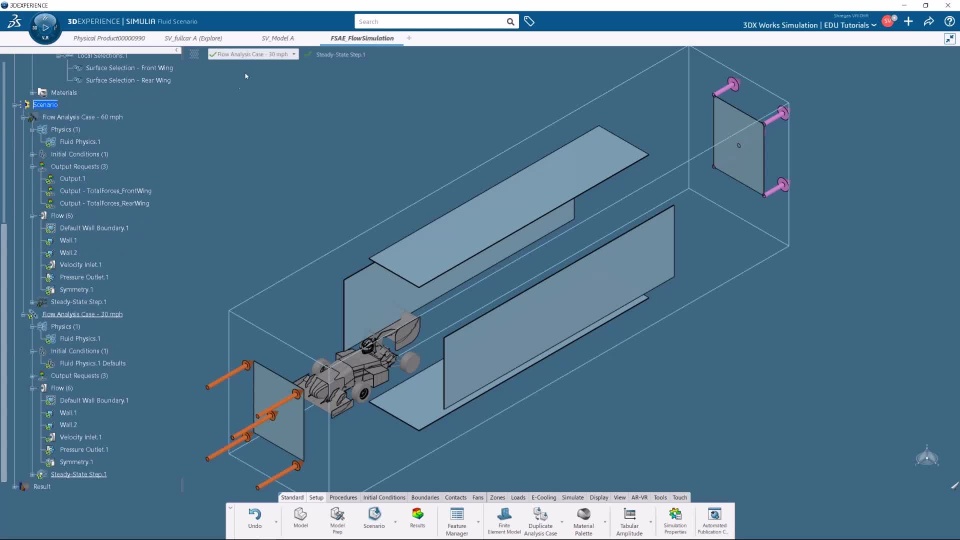This screenshot has width=960, height=540.
Task: Collapse Flow Analysis Case - 60 mph node
Action: pos(24,117)
